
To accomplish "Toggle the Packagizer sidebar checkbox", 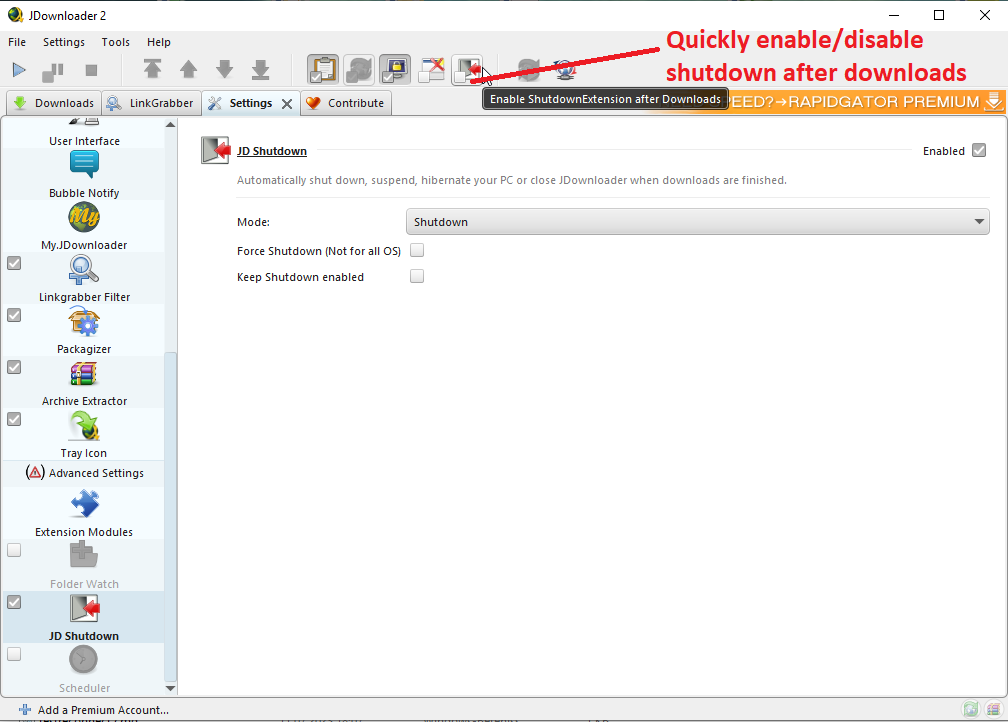I will (x=14, y=315).
